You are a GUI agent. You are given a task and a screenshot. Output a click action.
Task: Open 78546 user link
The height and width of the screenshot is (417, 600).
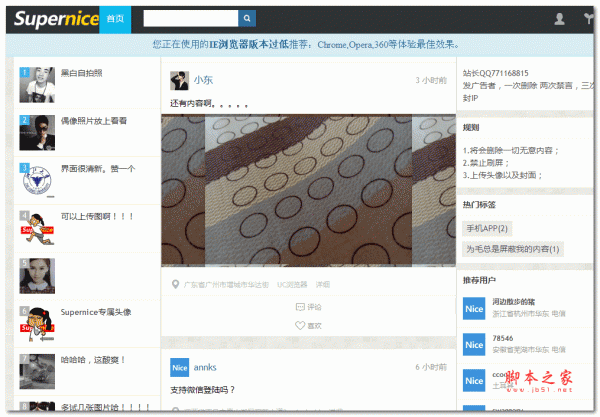[502, 338]
